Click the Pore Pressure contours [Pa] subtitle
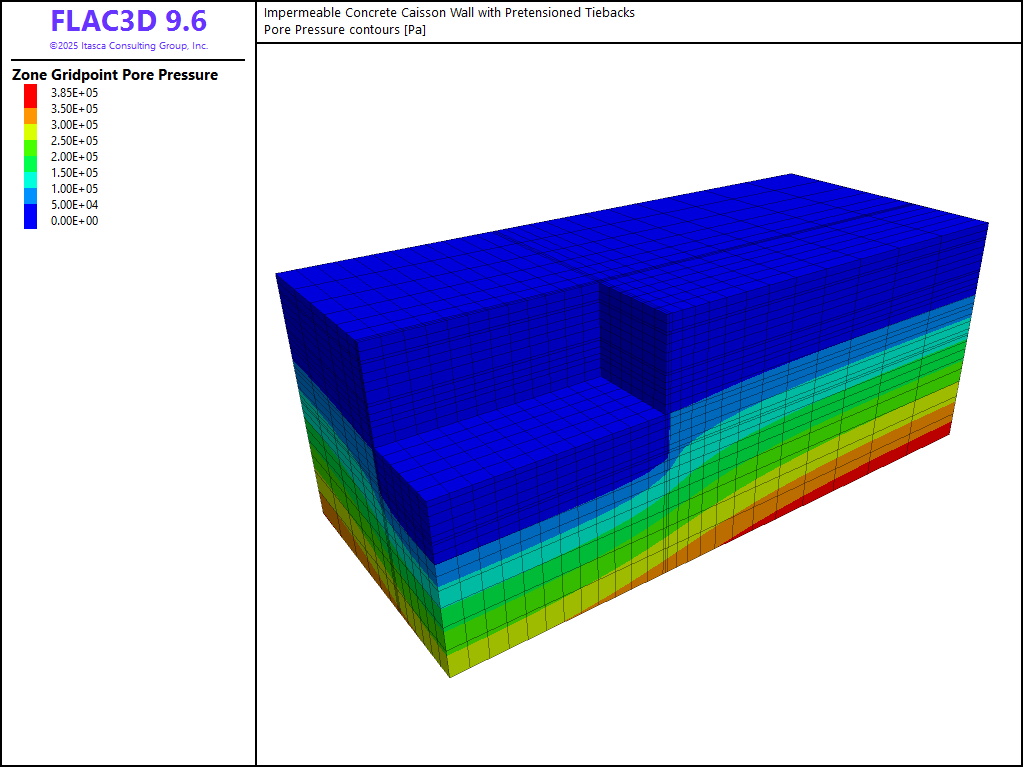 pos(345,30)
